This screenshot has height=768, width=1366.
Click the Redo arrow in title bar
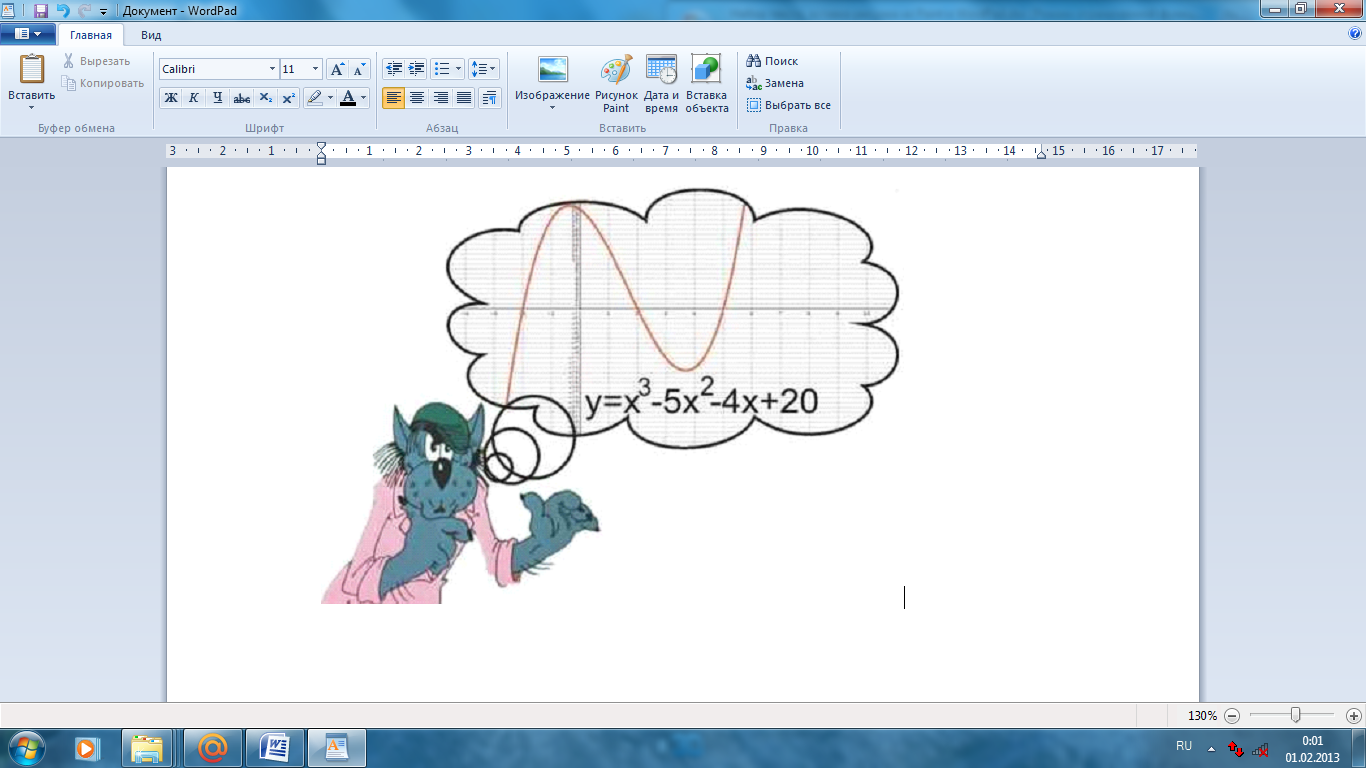point(84,10)
